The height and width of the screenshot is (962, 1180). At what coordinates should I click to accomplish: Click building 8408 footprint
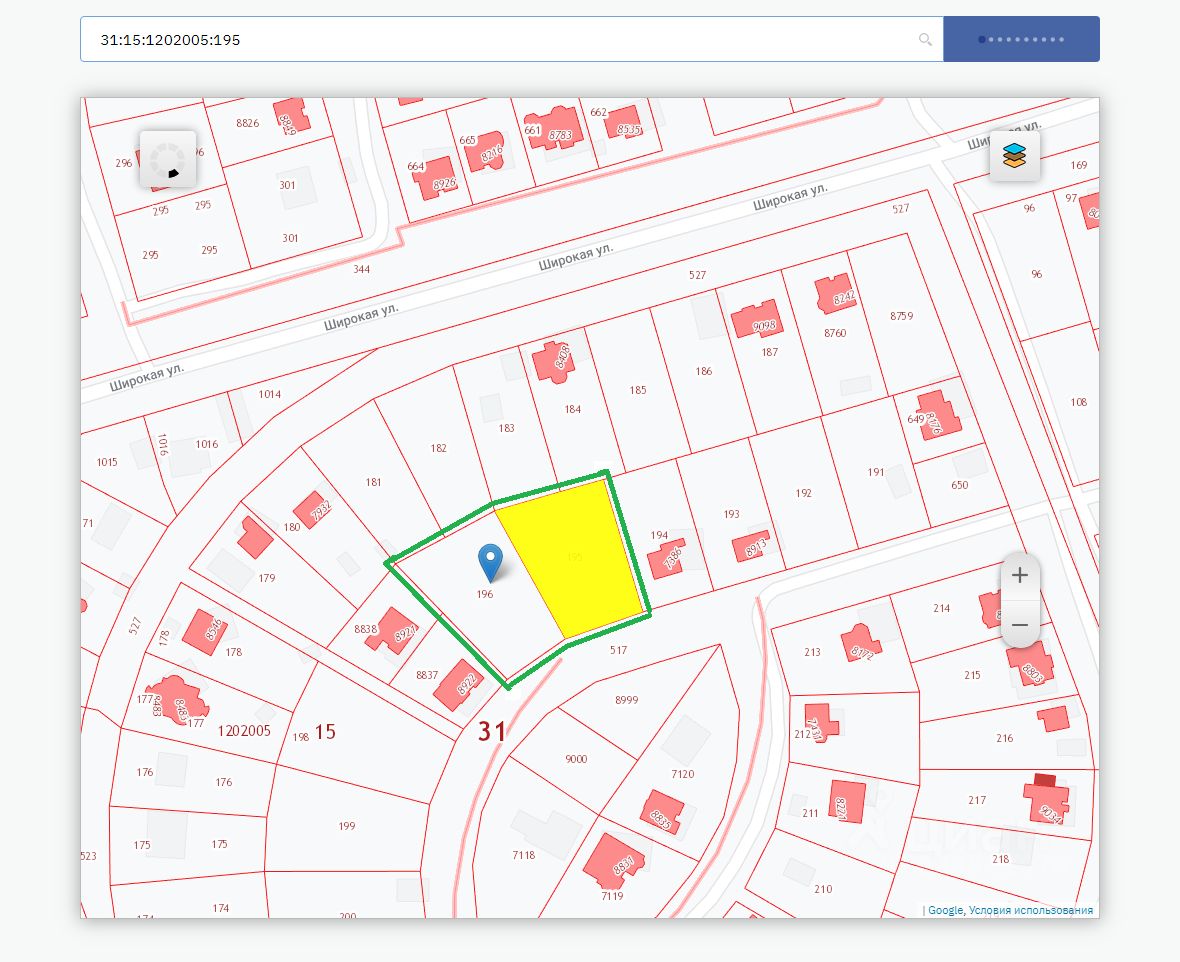click(x=555, y=361)
